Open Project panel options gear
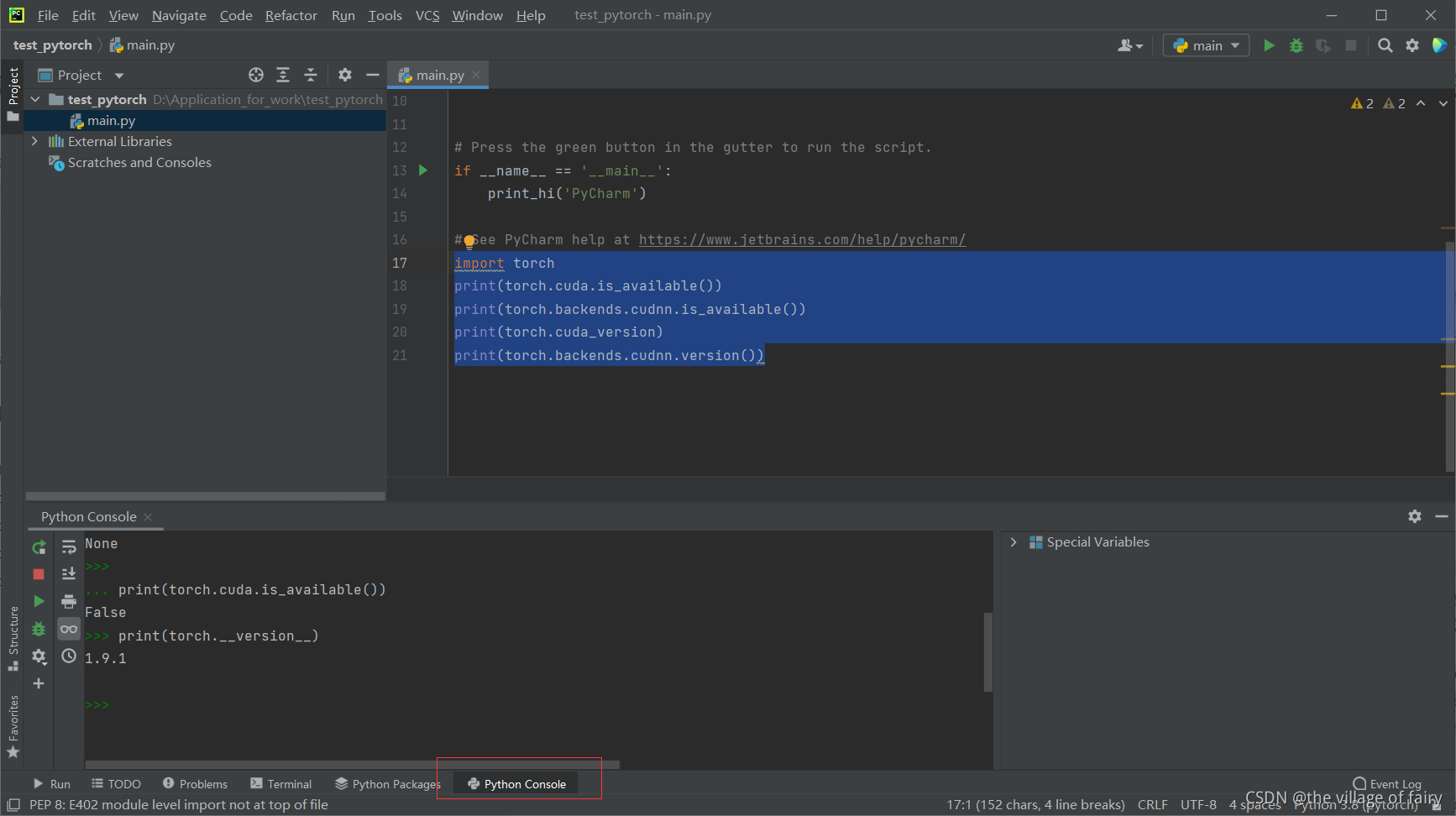 click(x=345, y=75)
